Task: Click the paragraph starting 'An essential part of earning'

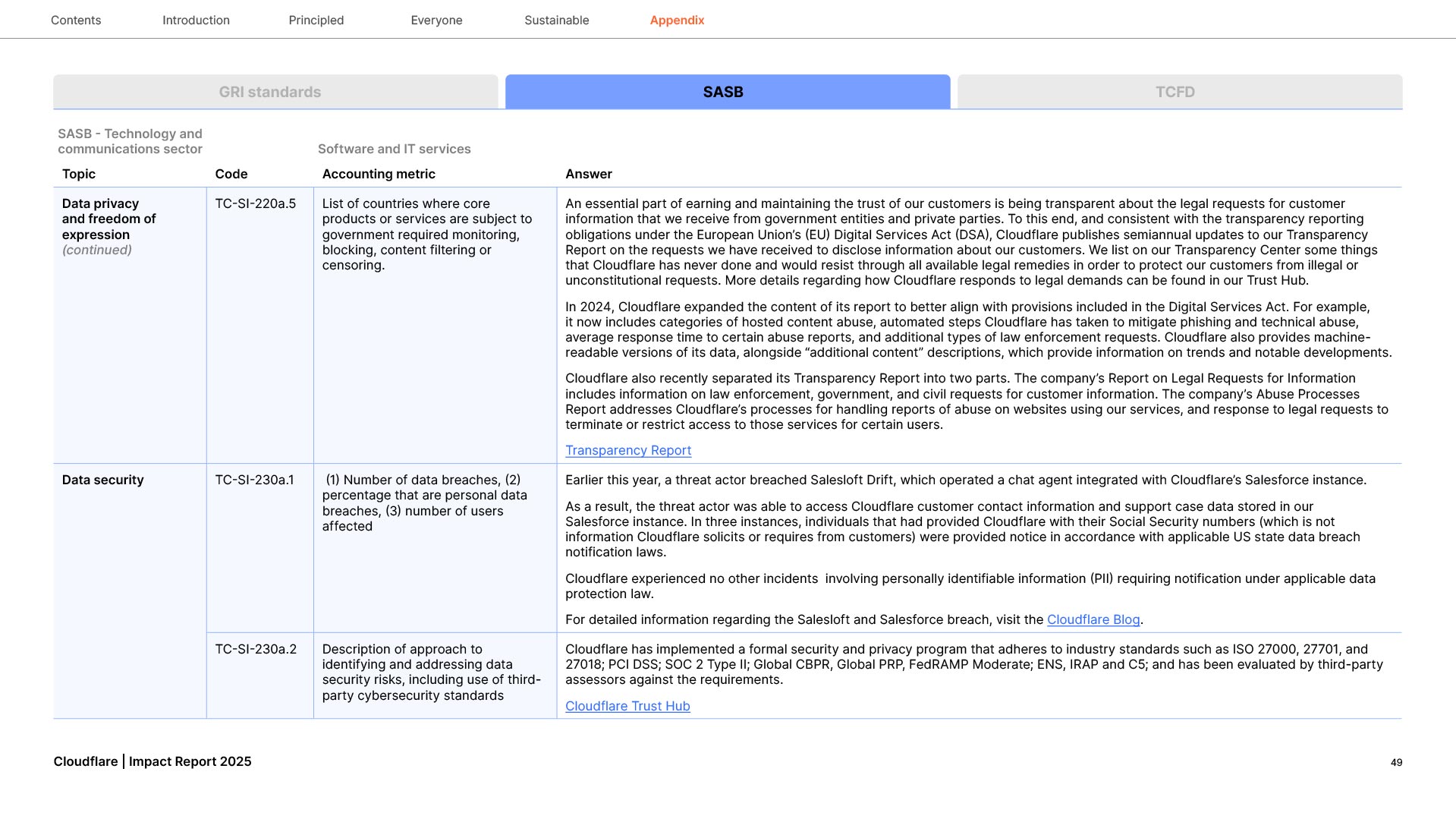Action: click(971, 242)
